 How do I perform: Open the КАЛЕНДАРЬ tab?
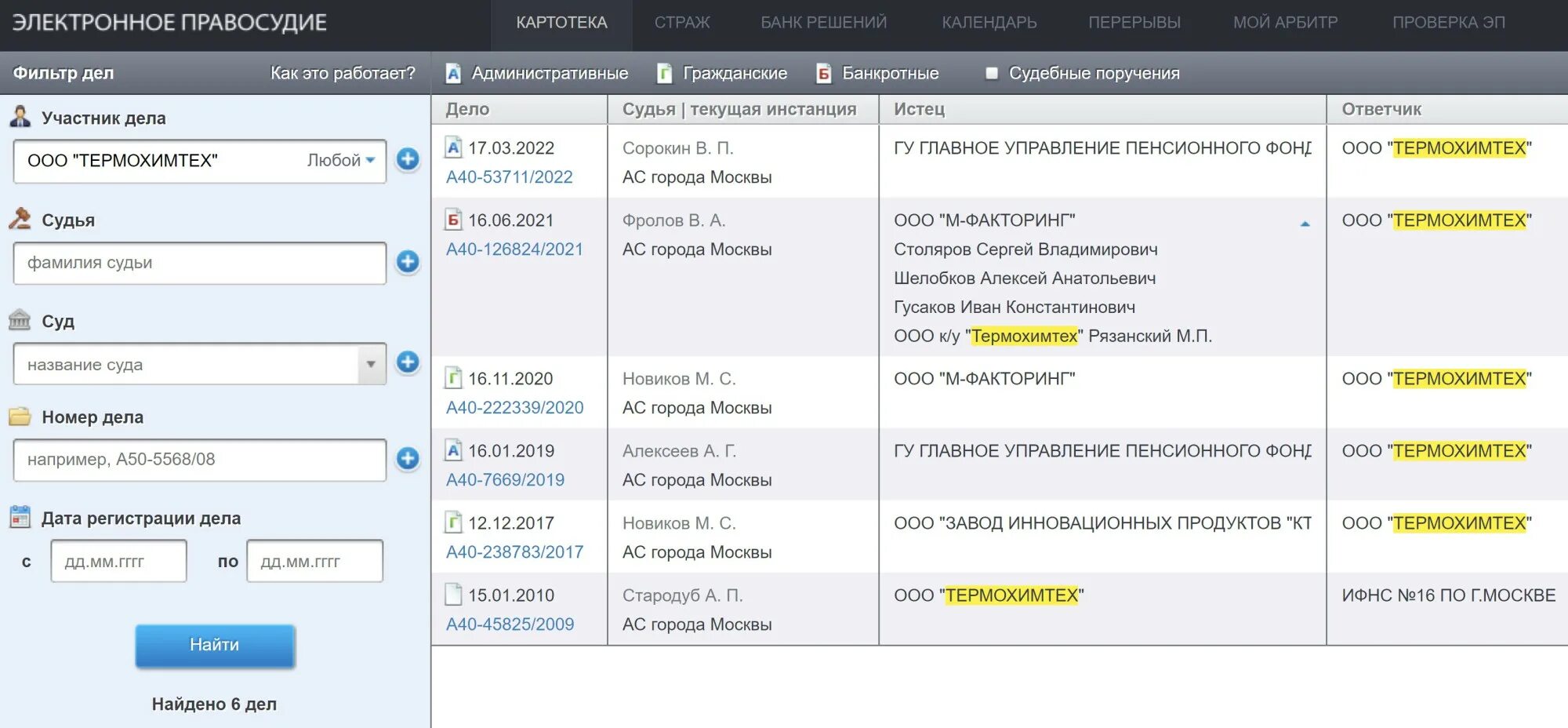[989, 23]
